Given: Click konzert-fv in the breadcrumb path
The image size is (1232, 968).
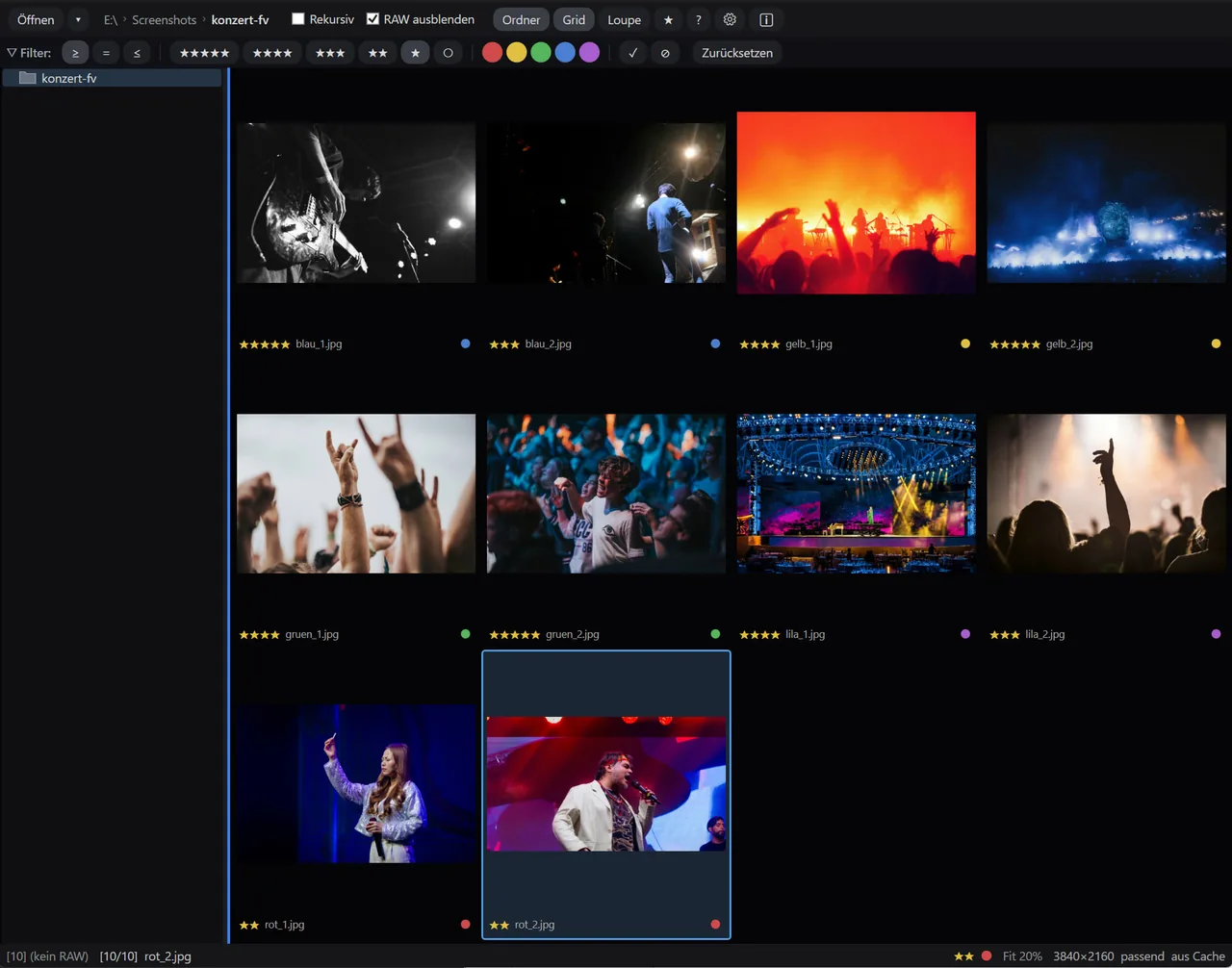Looking at the screenshot, I should point(240,19).
